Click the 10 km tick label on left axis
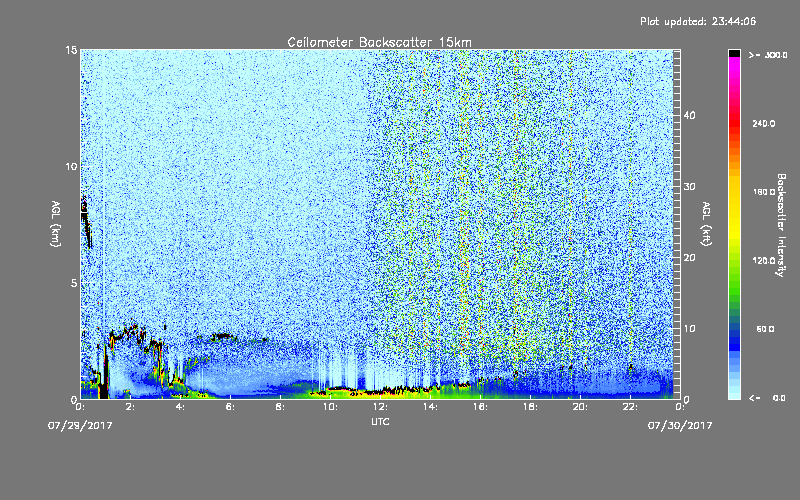The height and width of the screenshot is (500, 800). (71, 166)
